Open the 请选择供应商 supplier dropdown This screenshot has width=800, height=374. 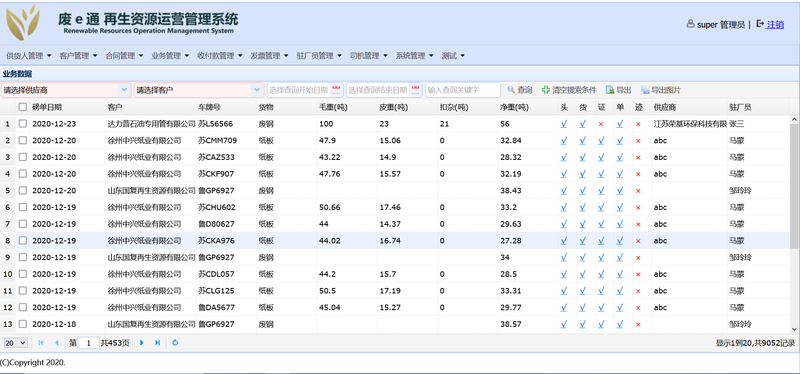pyautogui.click(x=124, y=90)
